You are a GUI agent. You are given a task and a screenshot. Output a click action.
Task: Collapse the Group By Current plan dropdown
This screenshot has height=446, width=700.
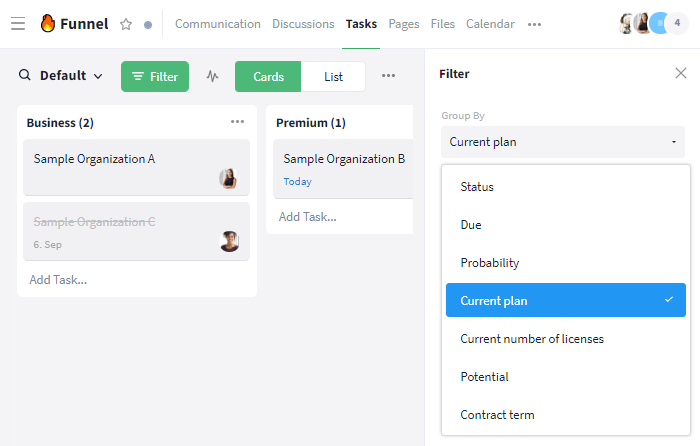(562, 142)
